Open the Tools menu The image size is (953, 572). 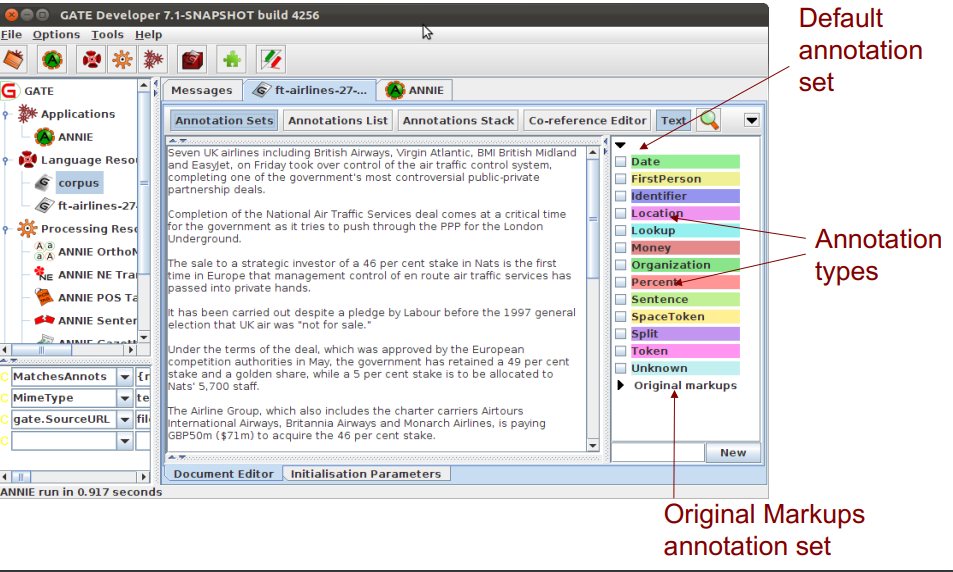[107, 35]
